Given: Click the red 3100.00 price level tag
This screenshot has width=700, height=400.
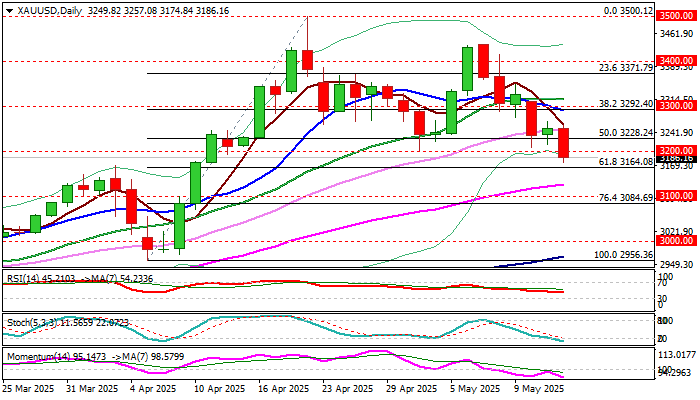Looking at the screenshot, I should [676, 196].
